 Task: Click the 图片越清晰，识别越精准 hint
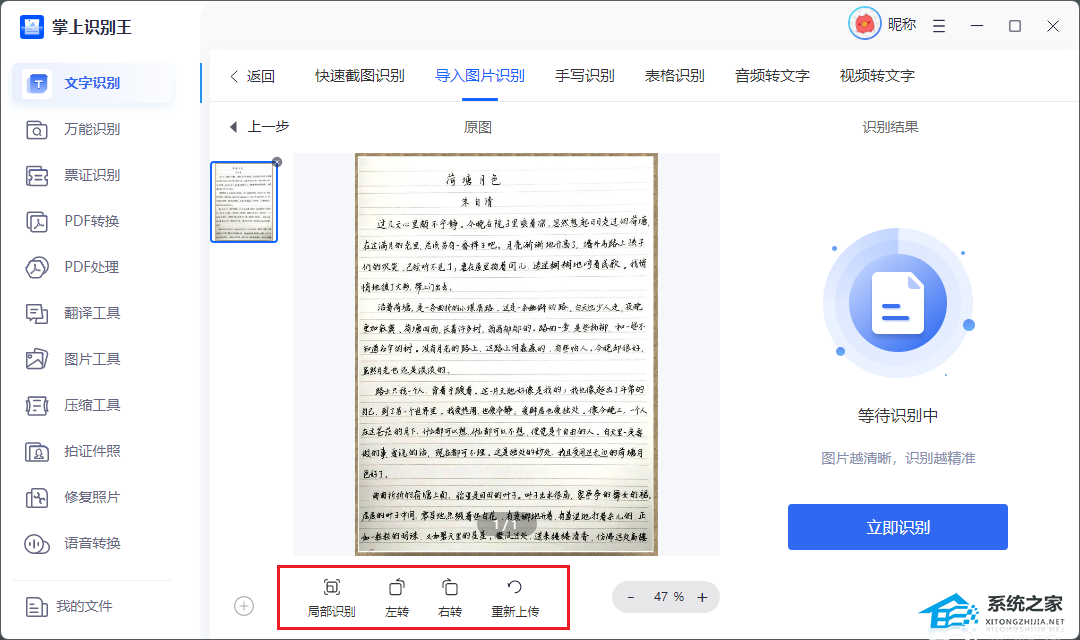897,458
